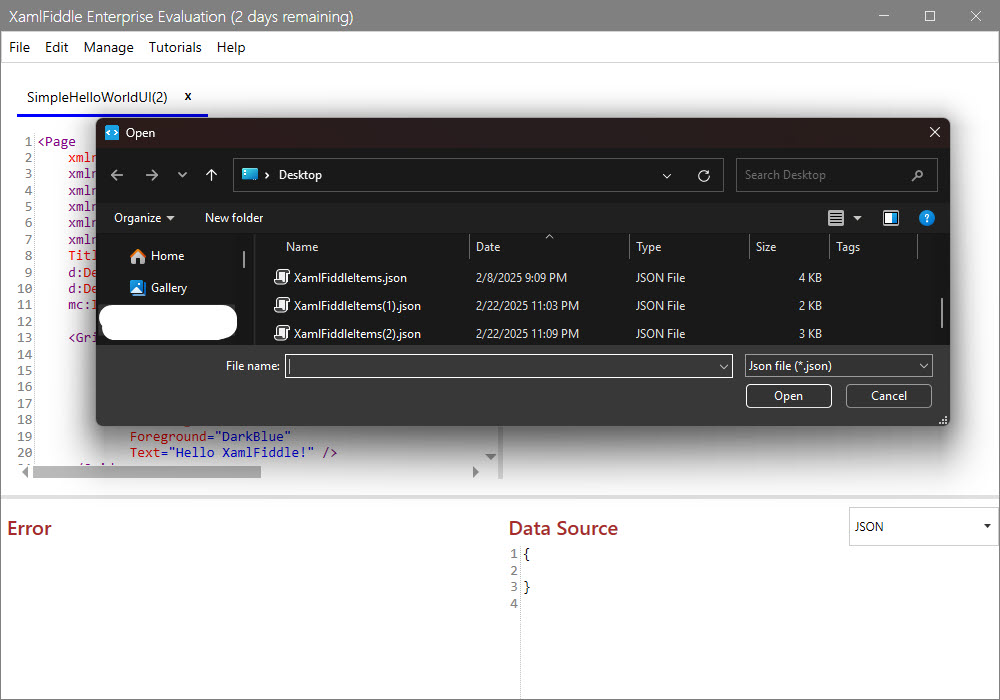Screen dimensions: 1000x700
Task: Select XamlFiddleItems(2).json file
Action: point(357,334)
